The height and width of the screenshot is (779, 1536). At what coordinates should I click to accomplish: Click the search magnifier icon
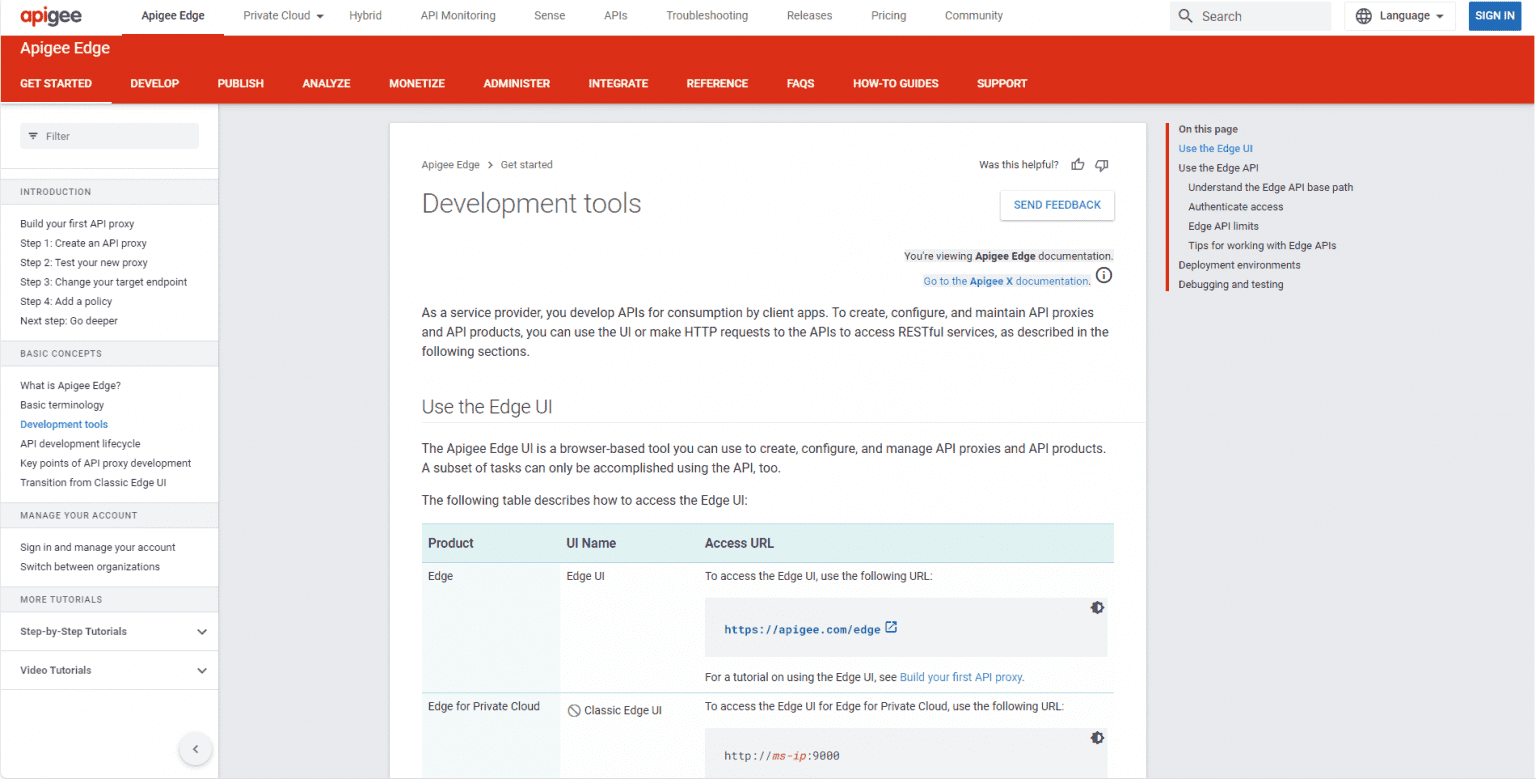(x=1185, y=15)
